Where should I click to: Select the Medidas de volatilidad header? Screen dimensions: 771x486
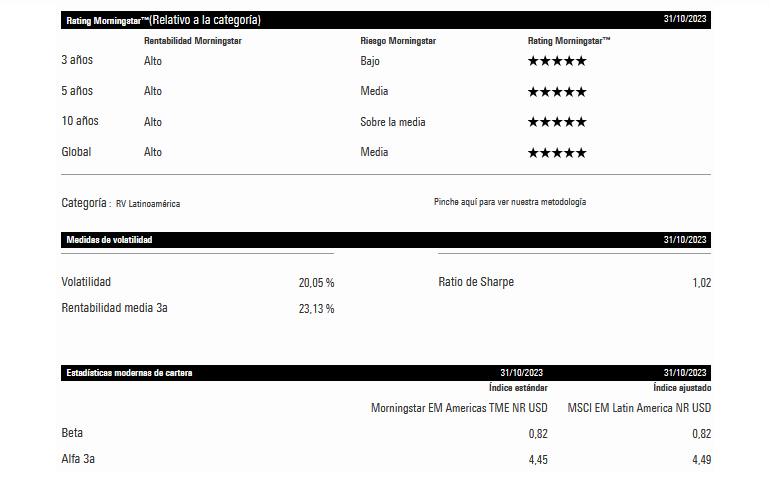[x=110, y=240]
